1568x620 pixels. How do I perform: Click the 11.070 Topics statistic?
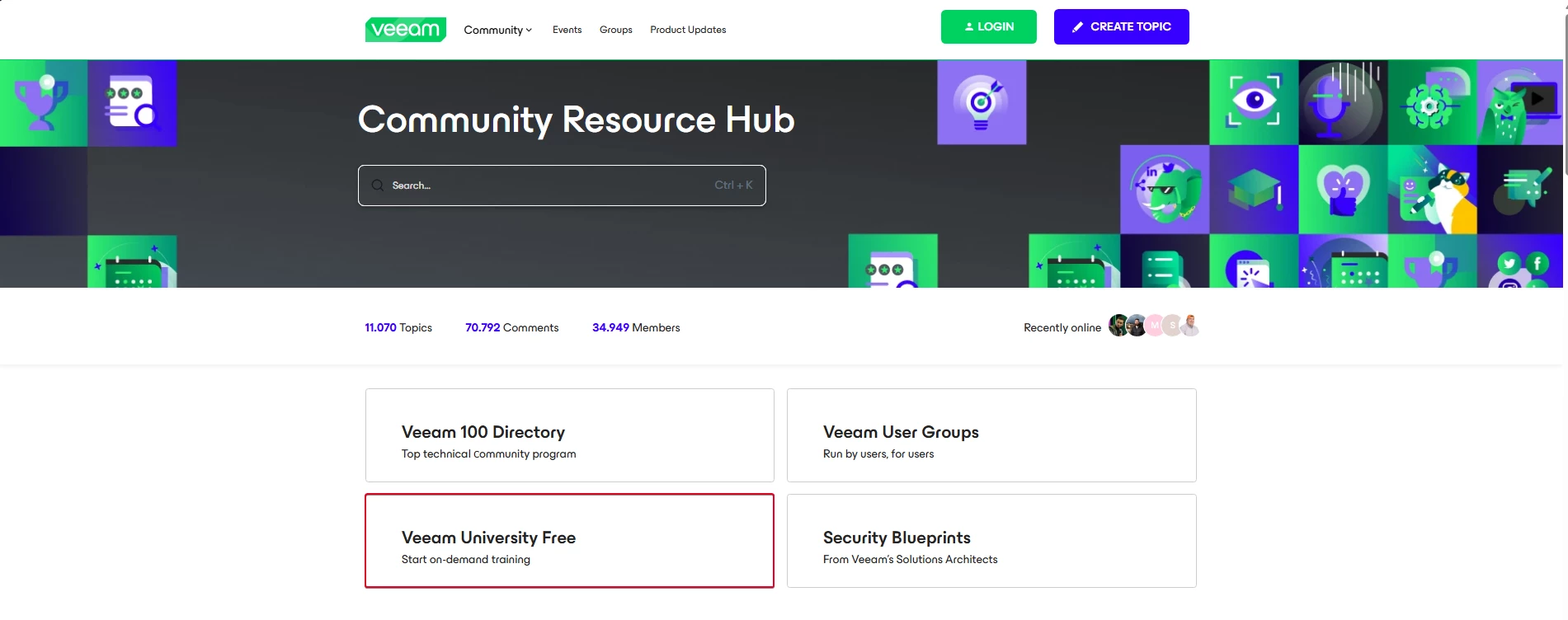398,327
